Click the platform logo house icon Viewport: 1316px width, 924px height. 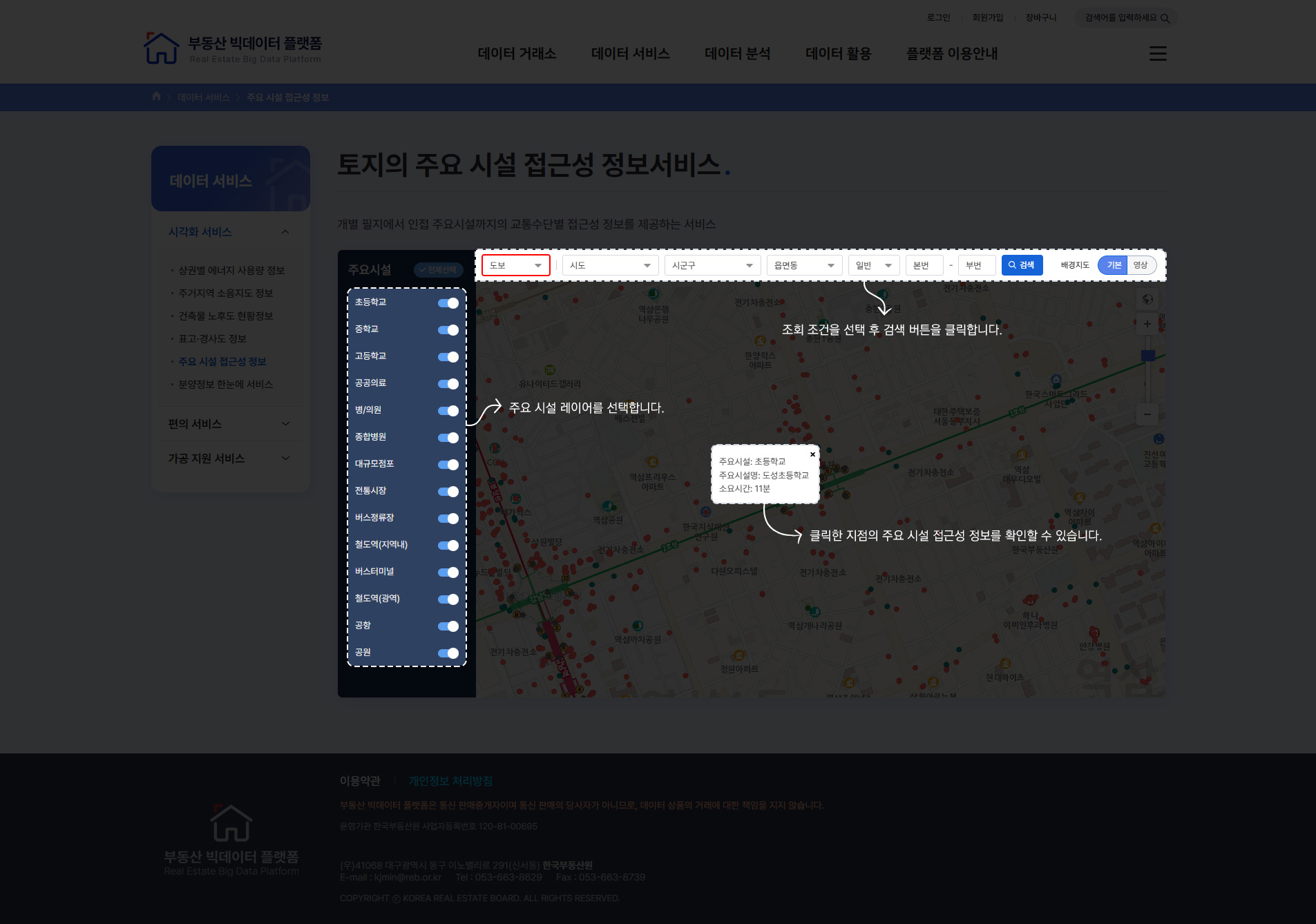click(161, 48)
